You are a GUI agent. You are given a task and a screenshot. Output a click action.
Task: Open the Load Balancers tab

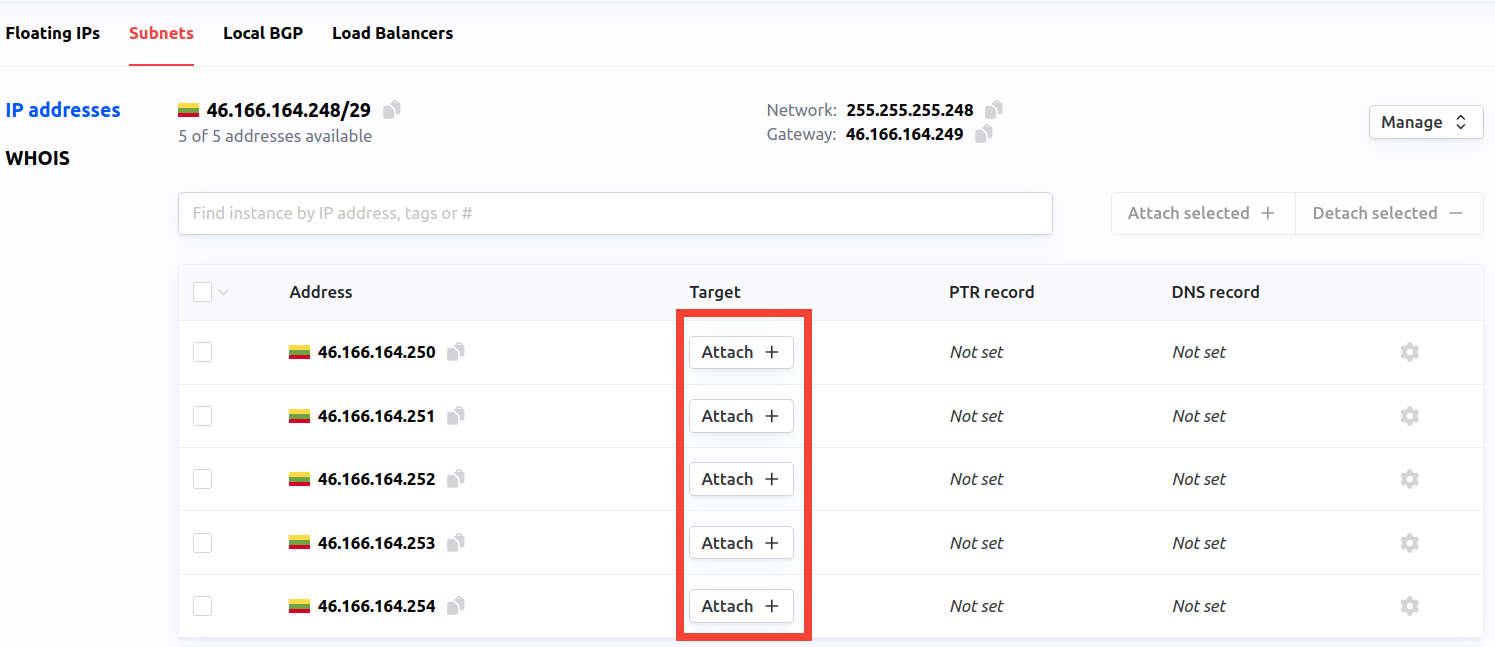[392, 32]
